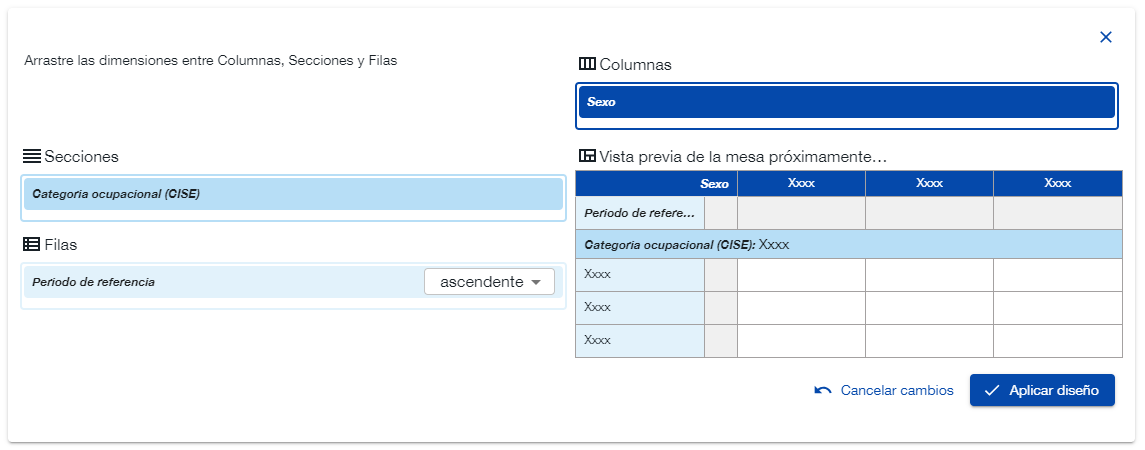The height and width of the screenshot is (450, 1145).
Task: Click the Filas table icon
Action: (x=31, y=245)
